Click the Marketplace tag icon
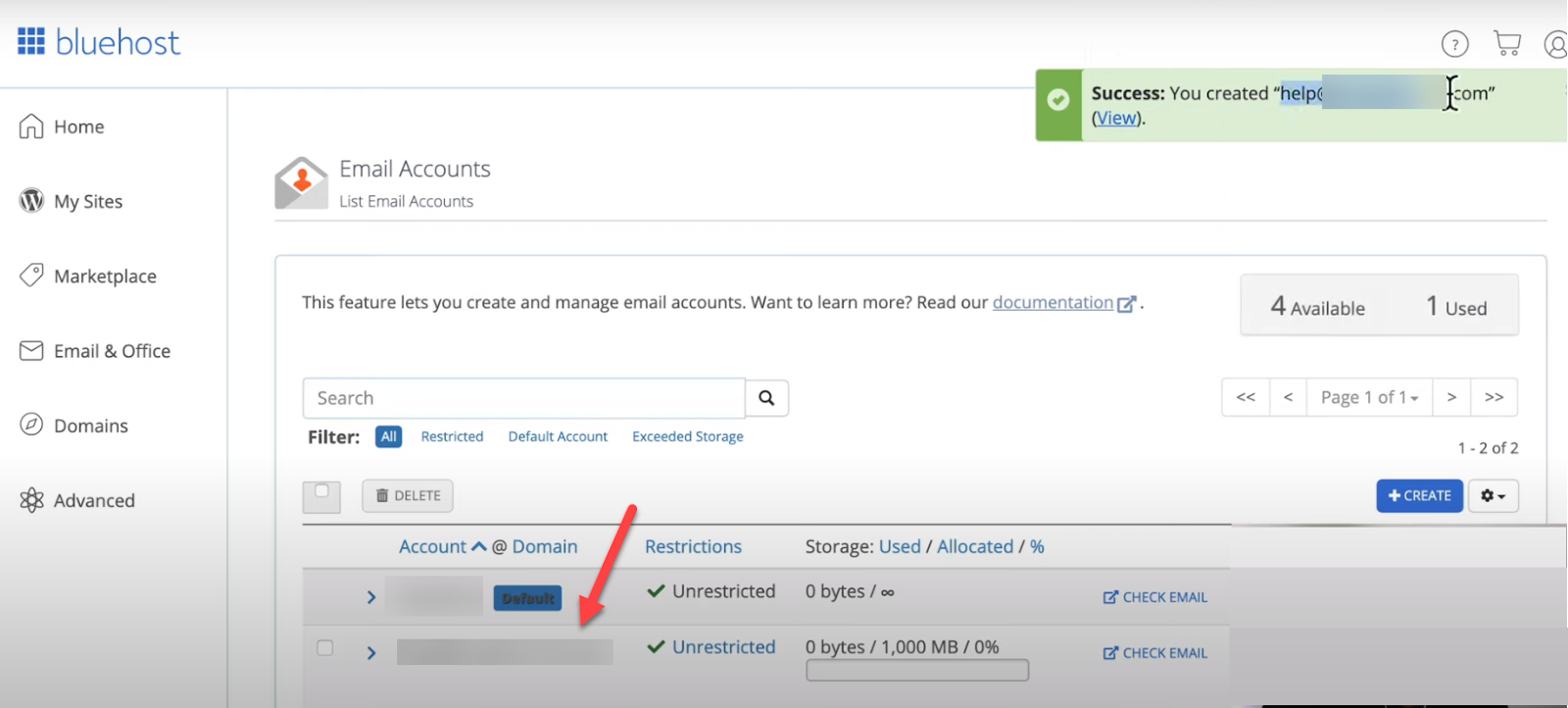Image resolution: width=1568 pixels, height=708 pixels. [31, 276]
